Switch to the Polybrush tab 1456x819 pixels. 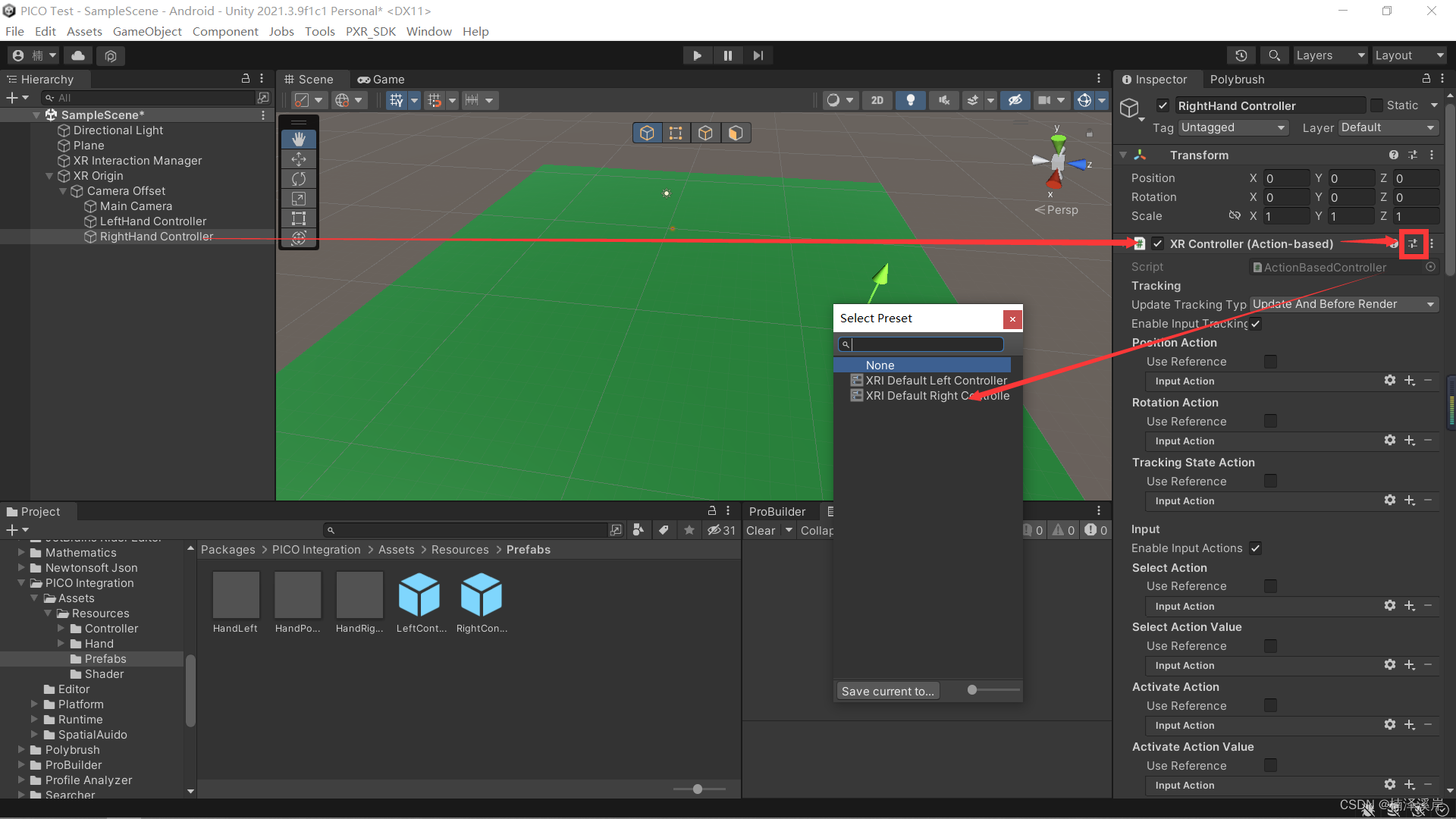point(1237,79)
